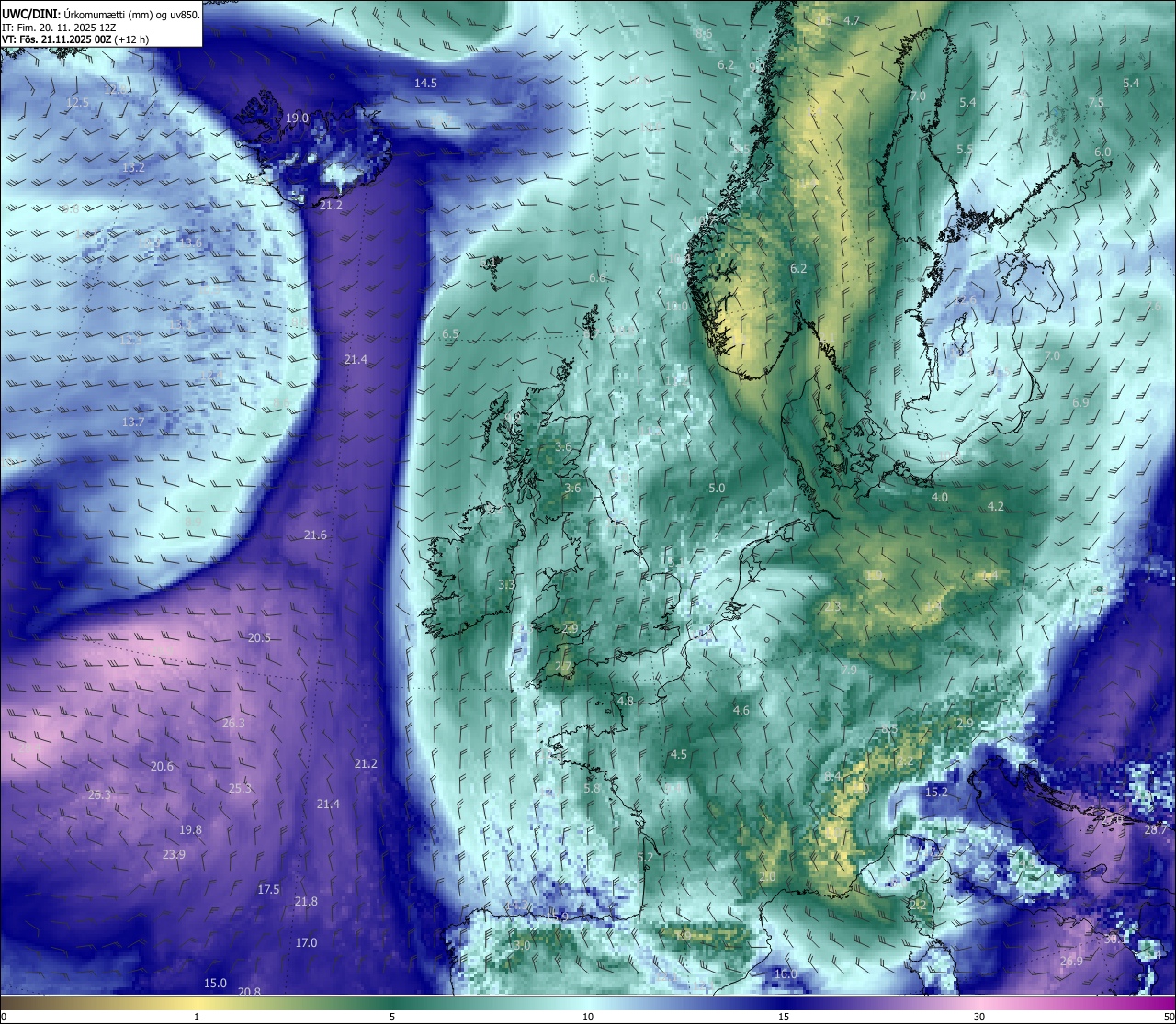Screen dimensions: 1176x1024
Task: Click the 20.8 value at bottom edge
Action: (x=249, y=991)
